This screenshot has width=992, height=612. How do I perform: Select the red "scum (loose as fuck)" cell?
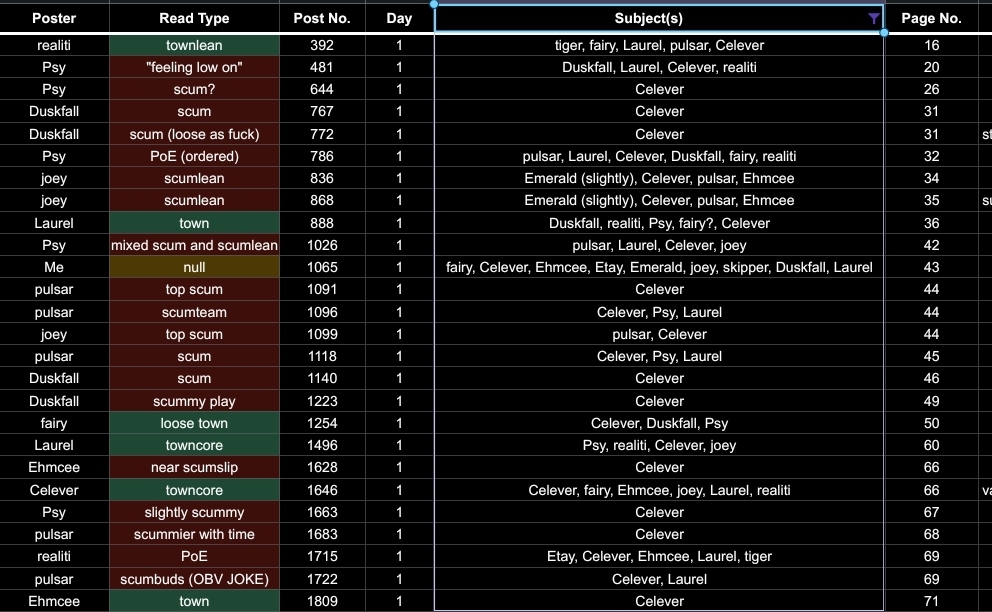[194, 134]
